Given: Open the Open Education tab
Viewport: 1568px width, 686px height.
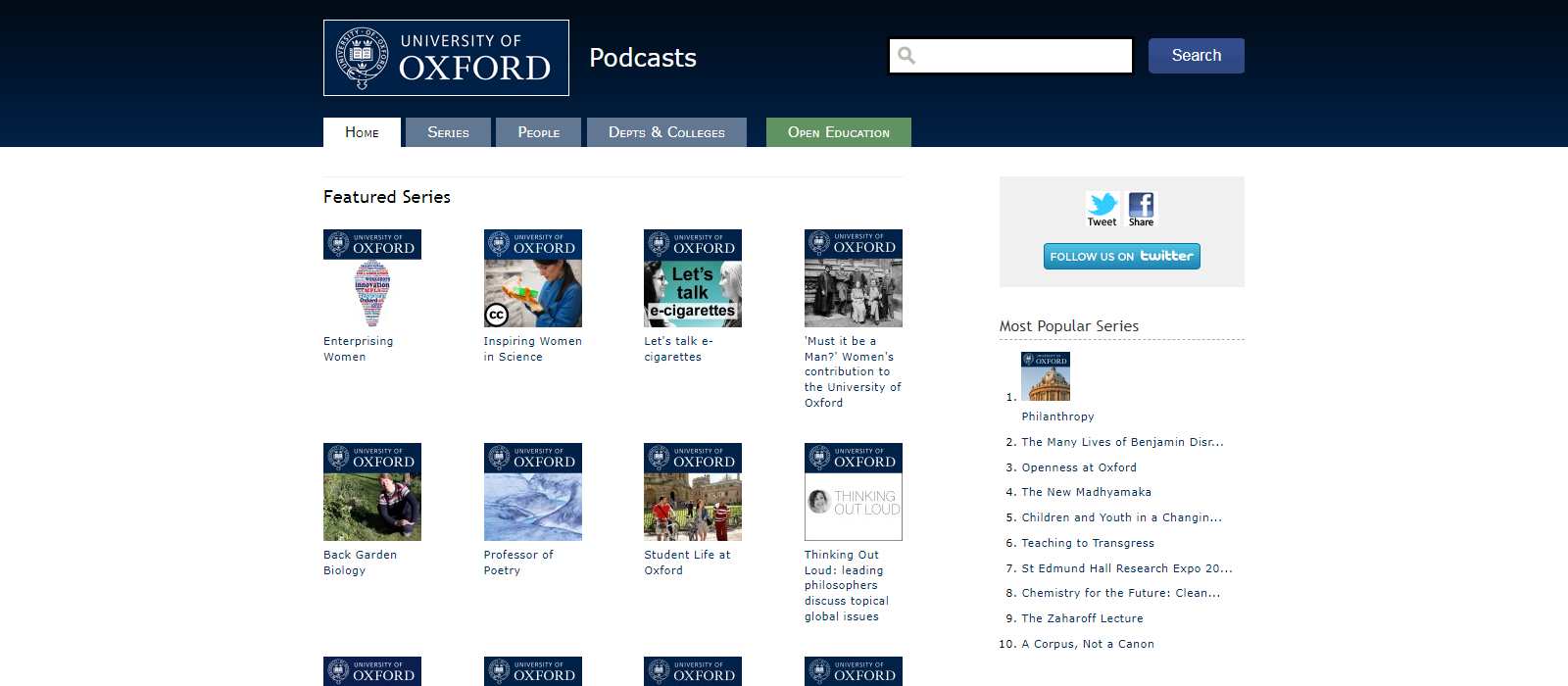Looking at the screenshot, I should [x=839, y=132].
